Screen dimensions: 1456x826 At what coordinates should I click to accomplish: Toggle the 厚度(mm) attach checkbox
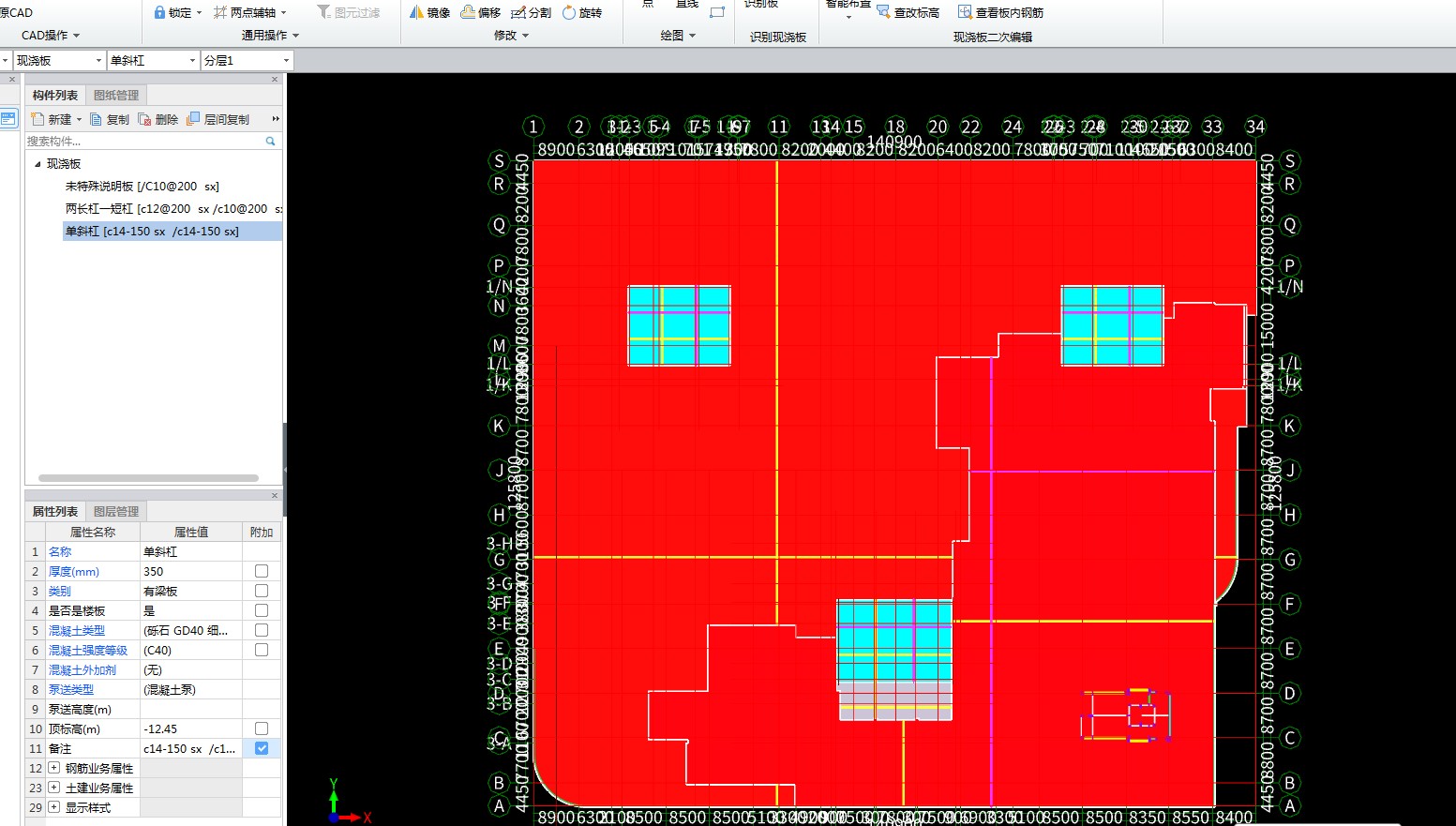coord(262,571)
